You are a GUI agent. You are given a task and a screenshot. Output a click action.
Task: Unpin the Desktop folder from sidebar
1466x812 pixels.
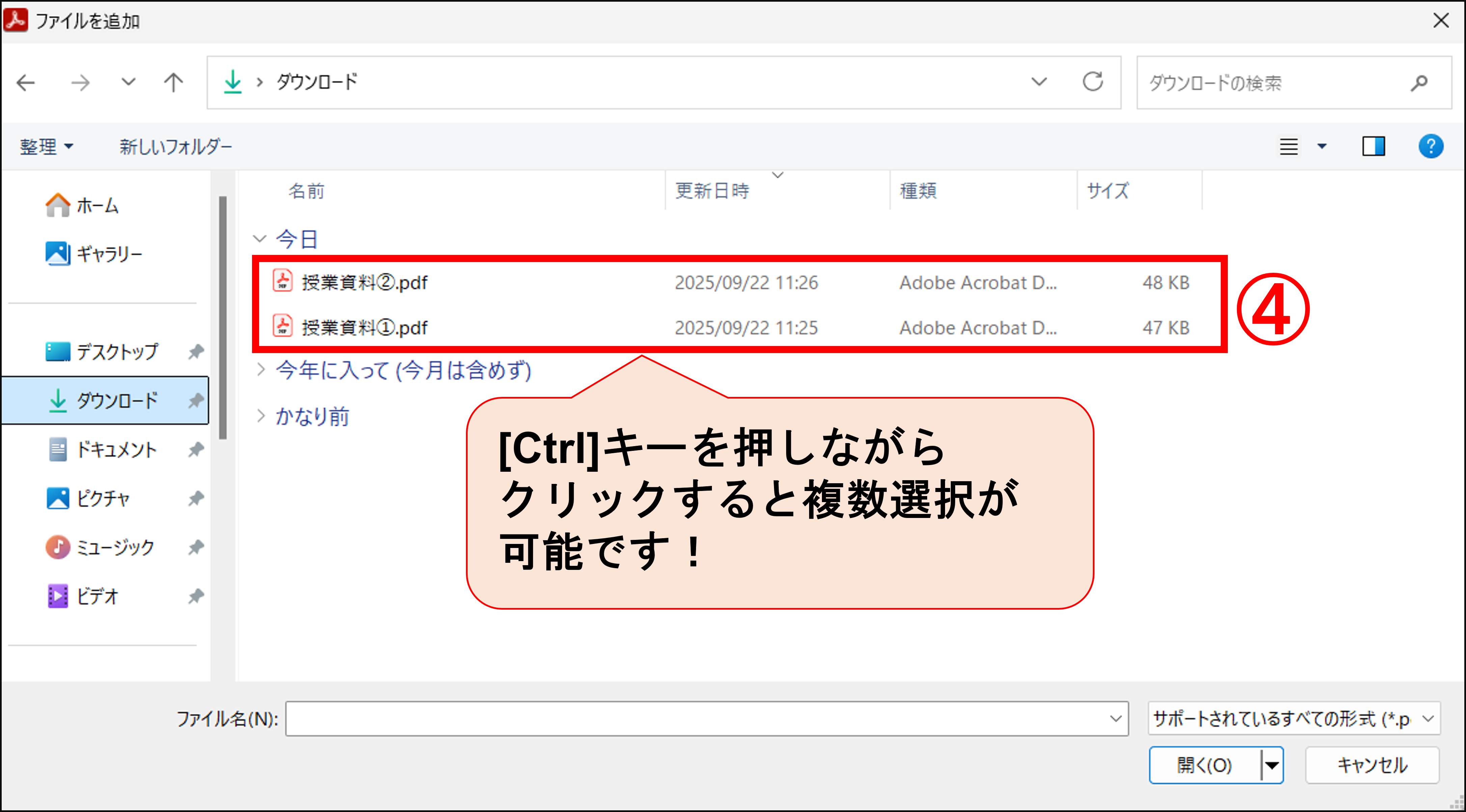point(196,351)
